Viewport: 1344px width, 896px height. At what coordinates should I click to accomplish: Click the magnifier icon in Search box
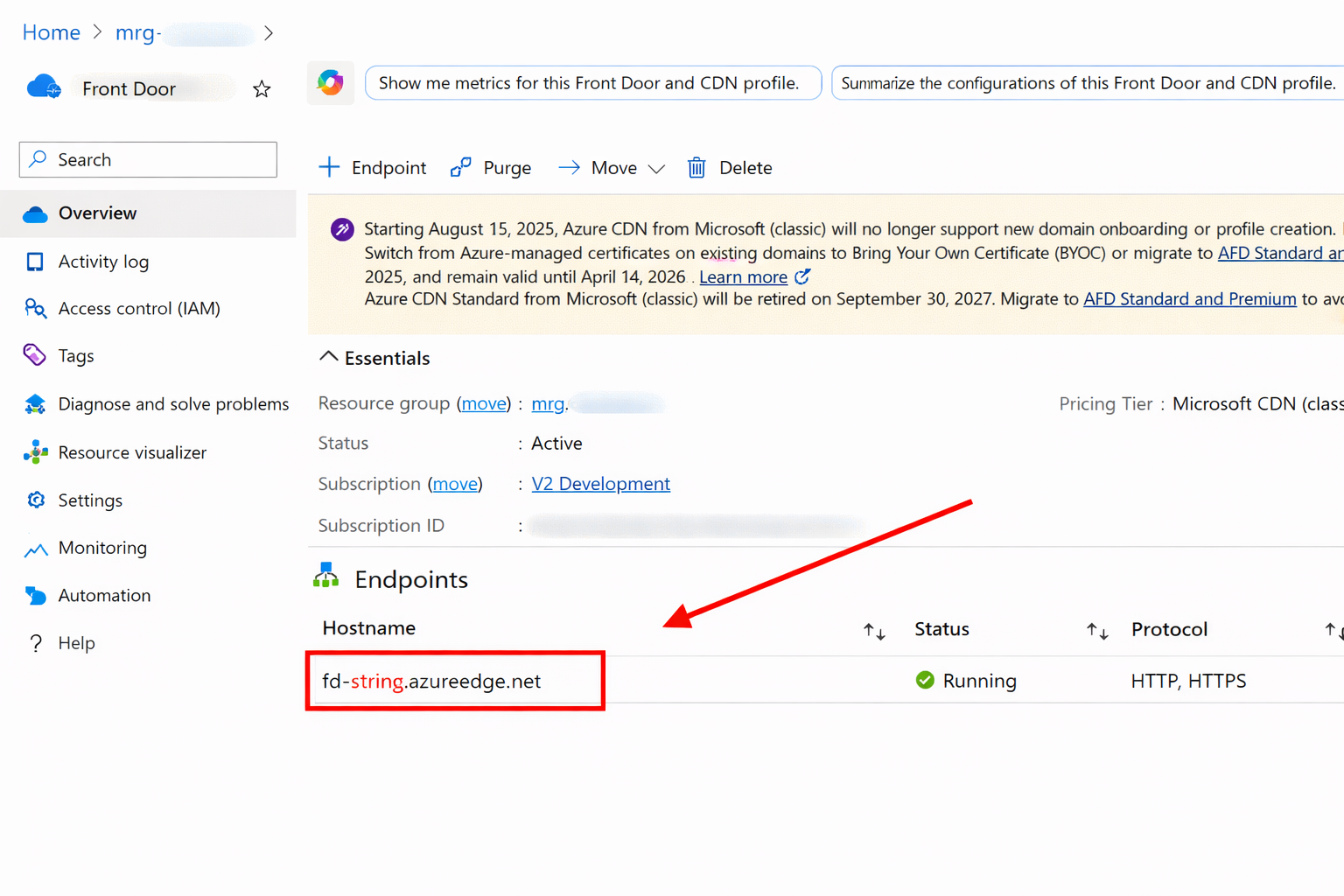(x=38, y=159)
